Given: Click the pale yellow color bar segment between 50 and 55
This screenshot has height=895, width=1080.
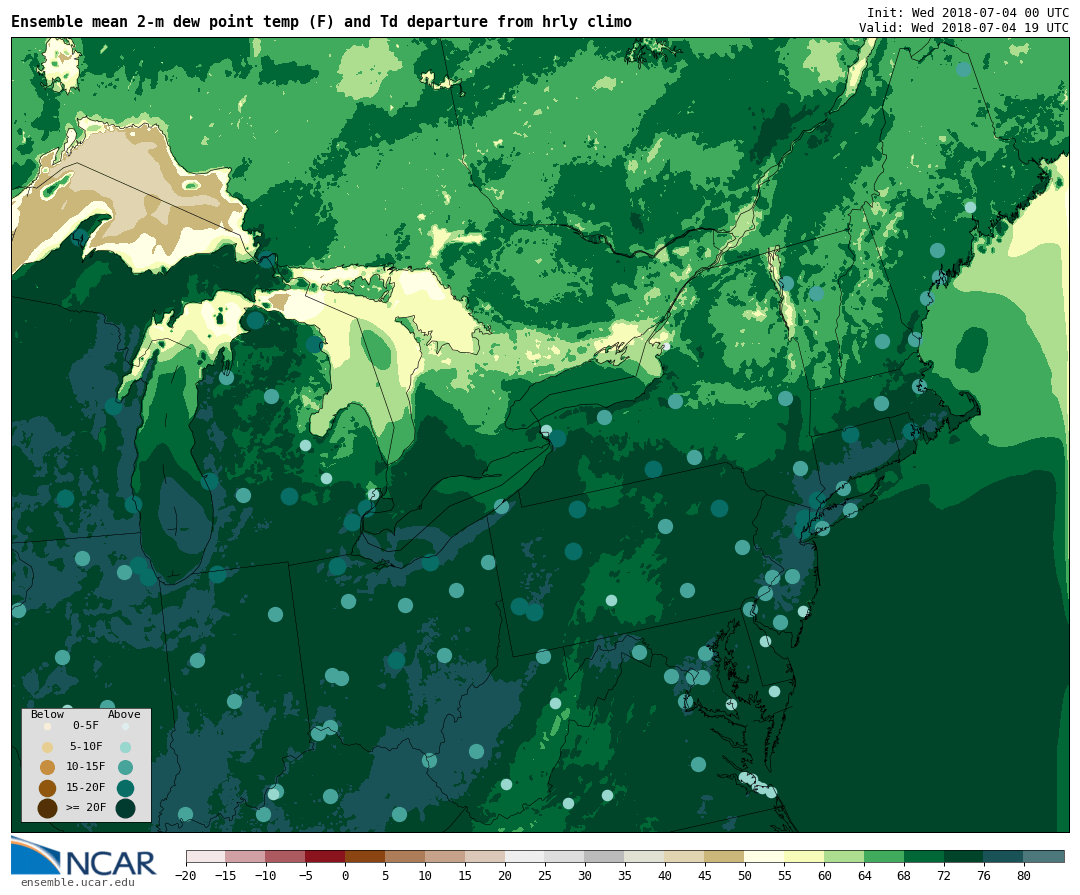Looking at the screenshot, I should (x=765, y=856).
